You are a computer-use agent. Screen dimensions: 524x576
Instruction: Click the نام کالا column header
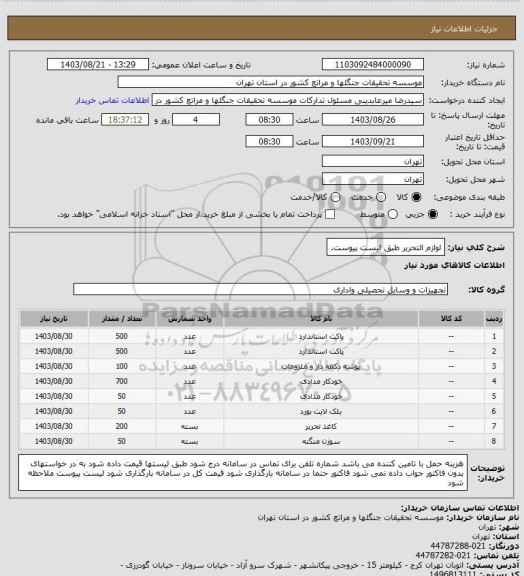(x=321, y=319)
